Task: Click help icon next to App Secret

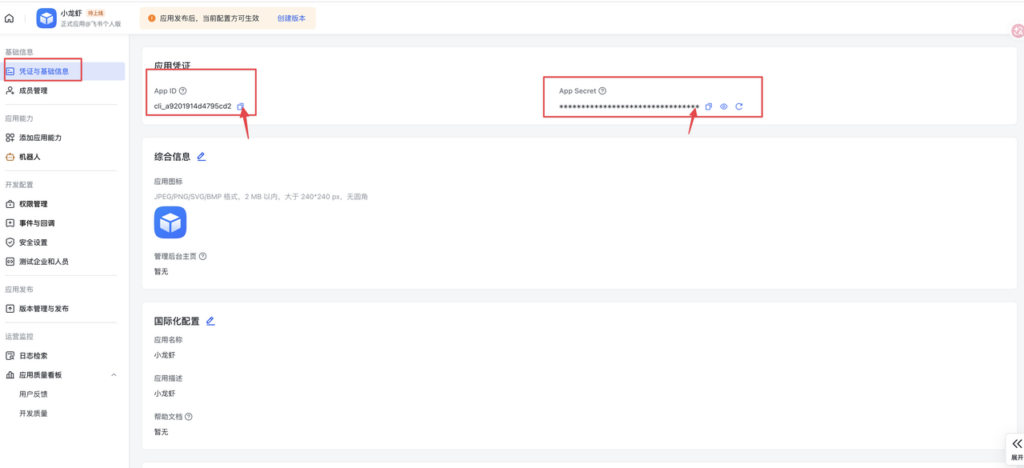Action: (x=602, y=91)
